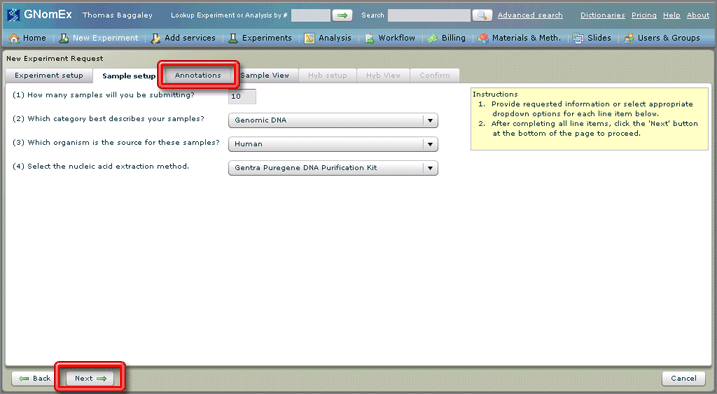Click the Materials & Meth. icon
The height and width of the screenshot is (394, 717).
click(483, 38)
